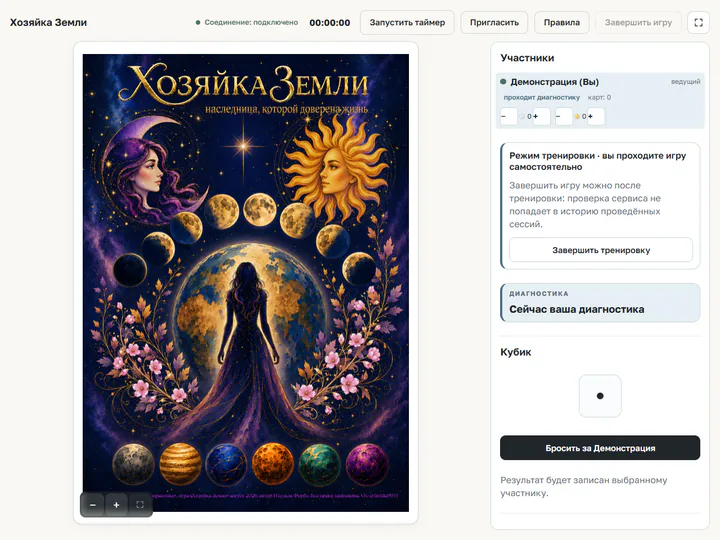Image resolution: width=720 pixels, height=540 pixels.
Task: Click the game board poster image
Action: point(246,283)
